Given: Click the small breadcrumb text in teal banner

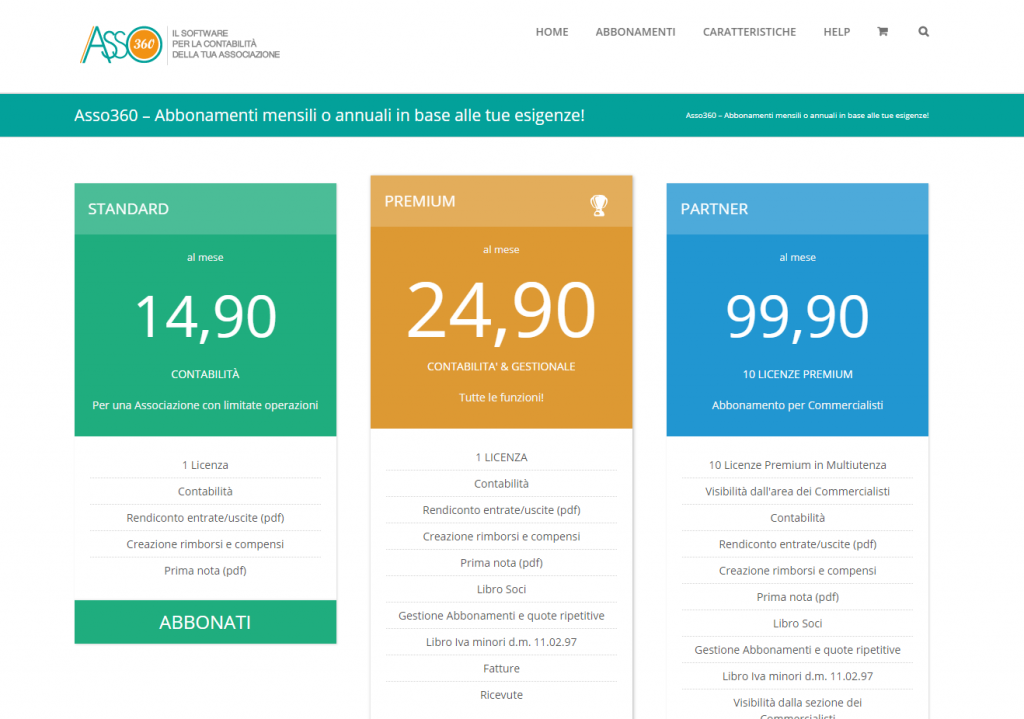Looking at the screenshot, I should point(807,116).
